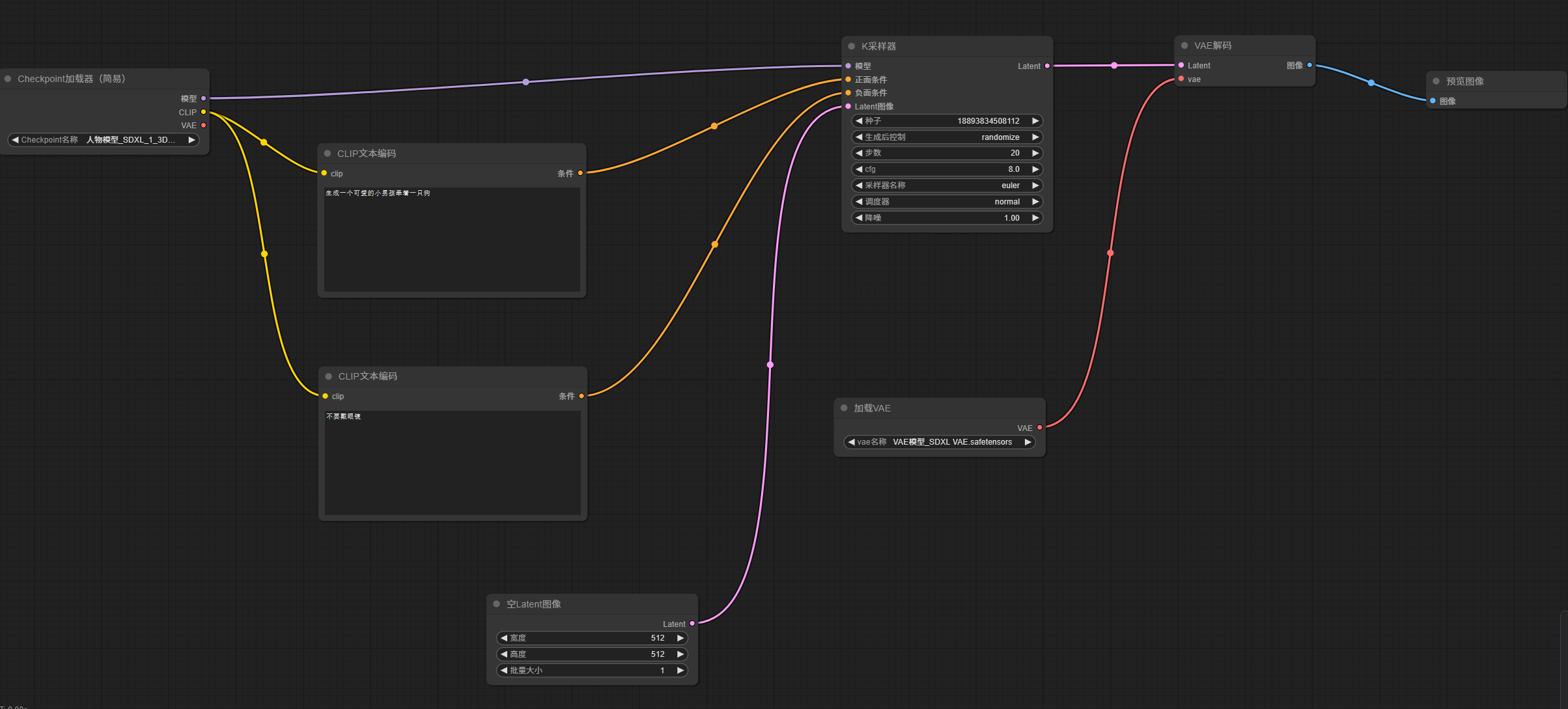Screen dimensions: 1568x709
Task: Click the red VAE output socket on the 加载VAE node
Action: point(1040,428)
